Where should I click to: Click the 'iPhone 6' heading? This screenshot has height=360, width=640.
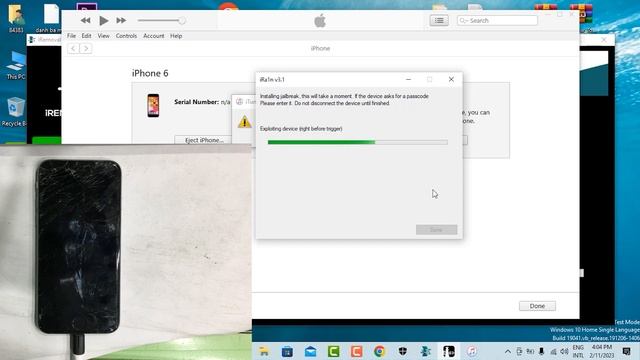point(150,73)
